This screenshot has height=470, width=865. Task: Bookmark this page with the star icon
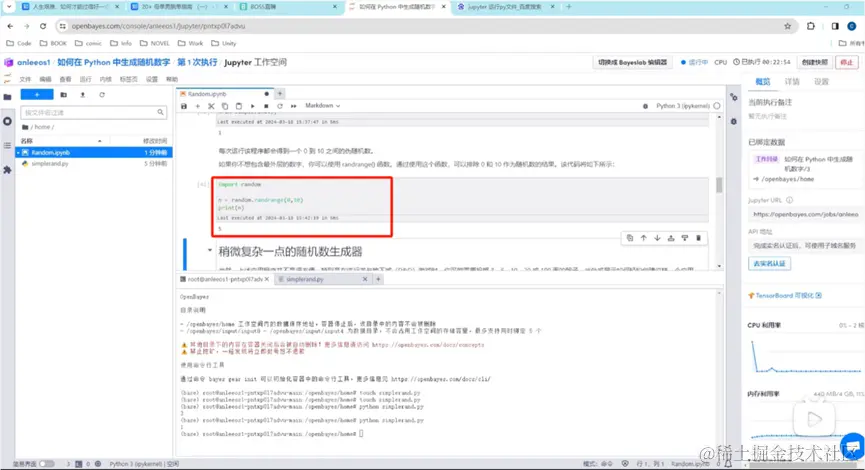[787, 26]
